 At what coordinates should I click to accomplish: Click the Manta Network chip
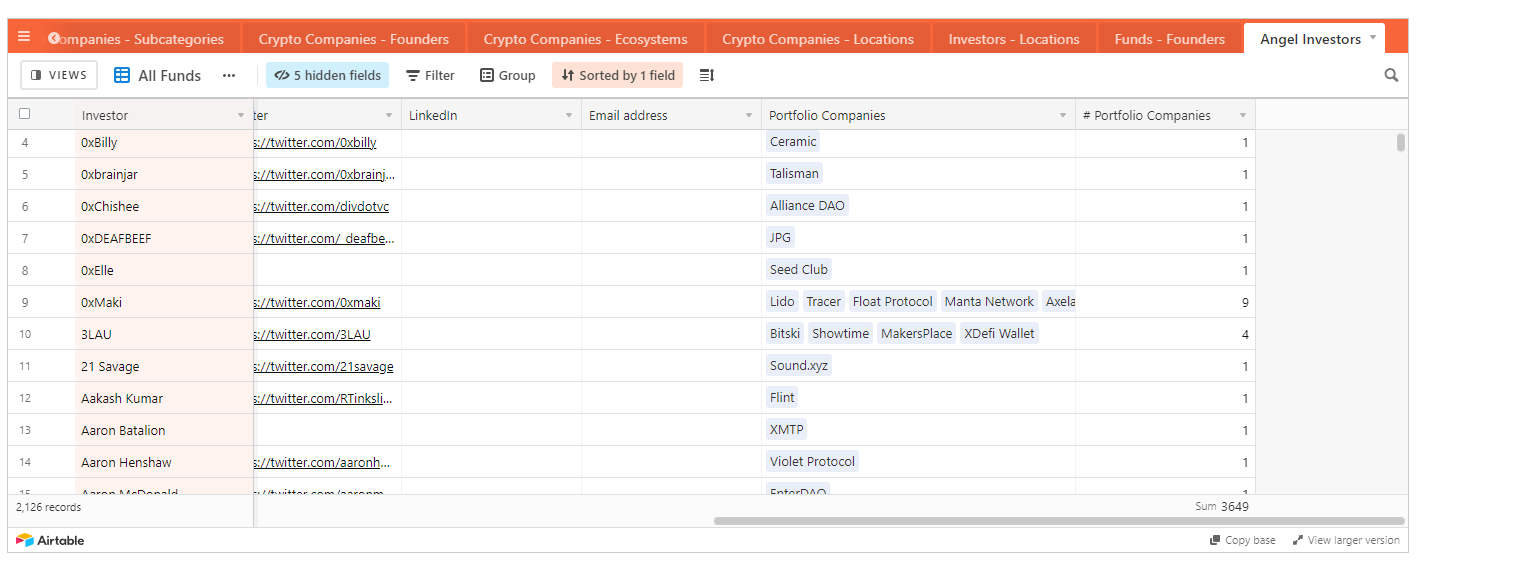pyautogui.click(x=989, y=302)
